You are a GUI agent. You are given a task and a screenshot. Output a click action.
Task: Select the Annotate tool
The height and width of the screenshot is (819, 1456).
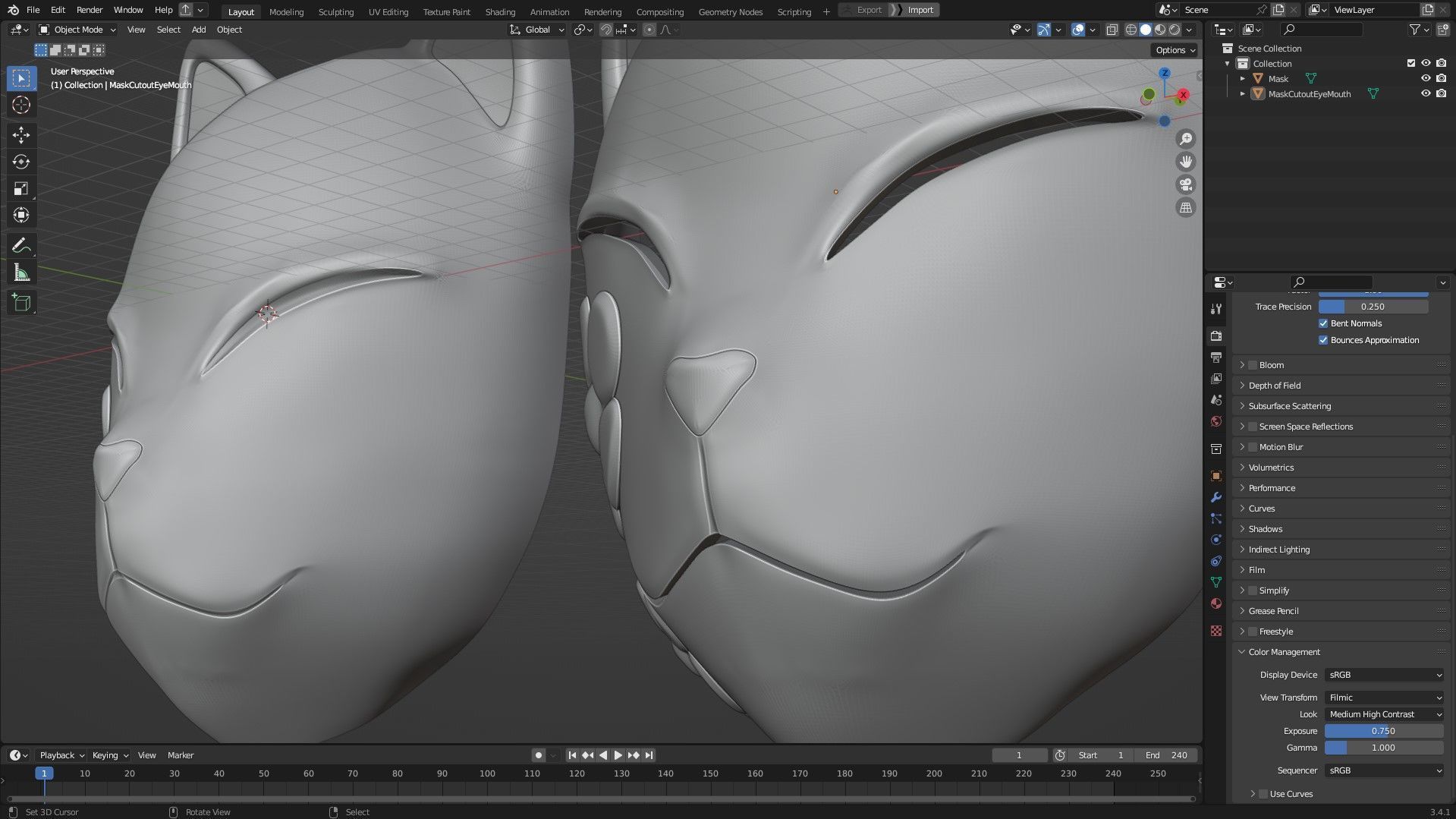(21, 245)
